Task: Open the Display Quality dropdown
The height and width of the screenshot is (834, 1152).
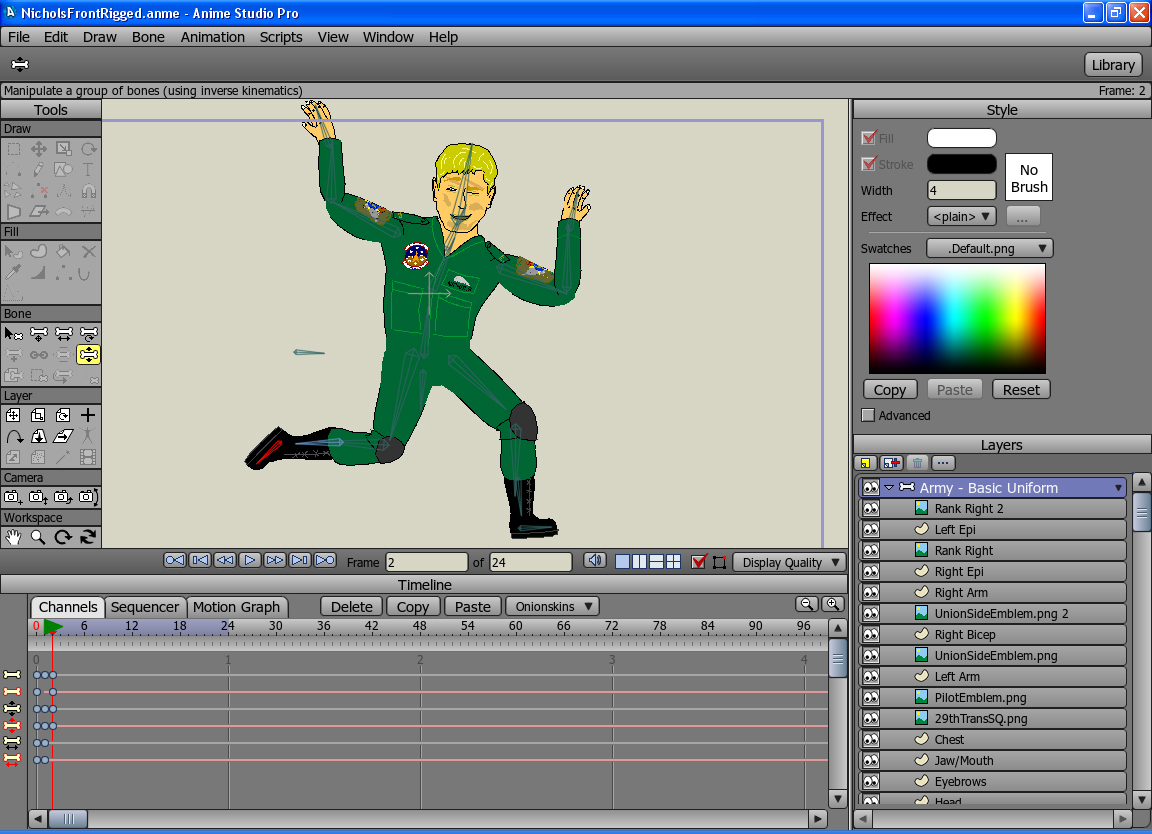Action: point(789,562)
